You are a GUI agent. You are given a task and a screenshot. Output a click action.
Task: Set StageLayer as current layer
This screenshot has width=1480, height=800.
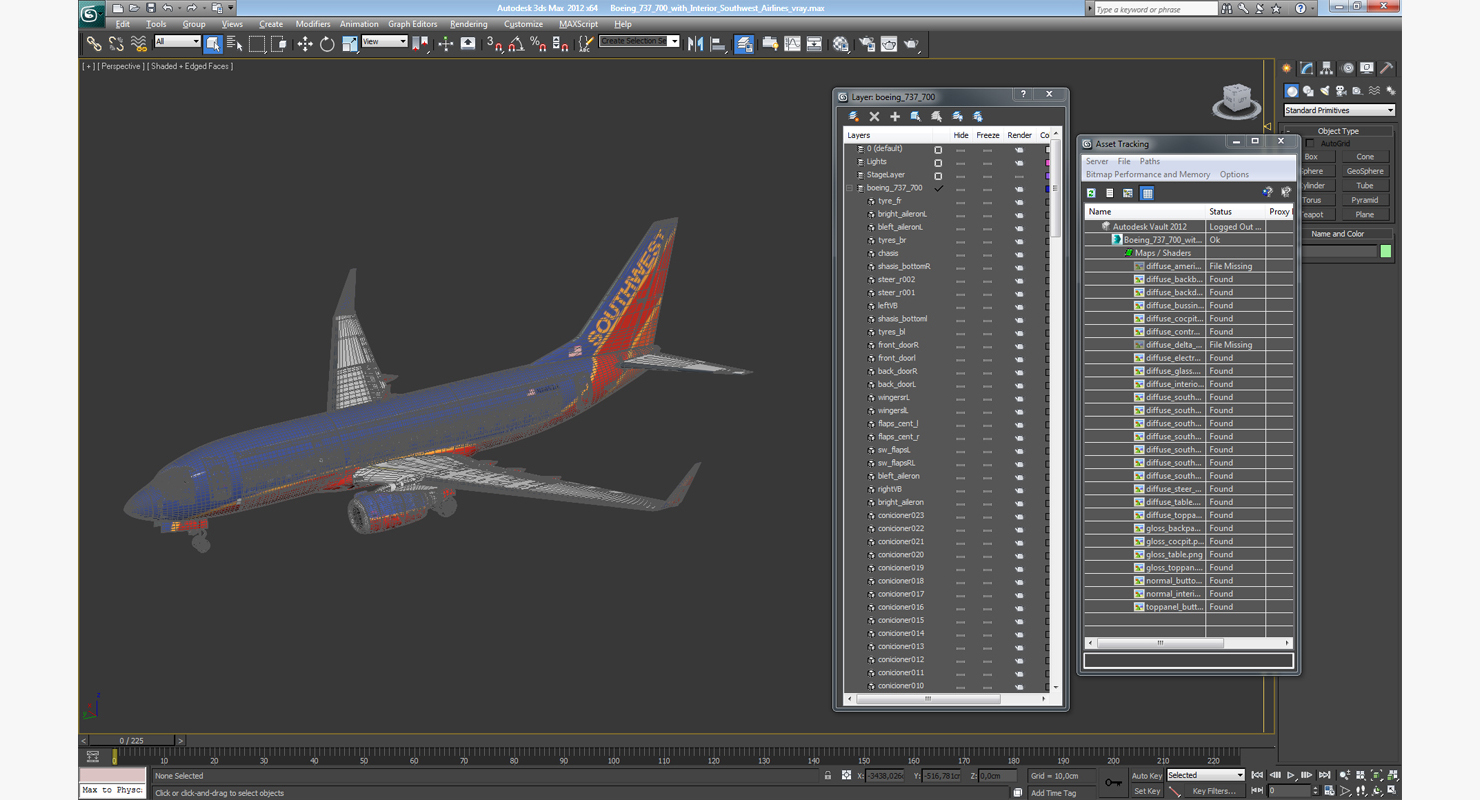[x=938, y=175]
